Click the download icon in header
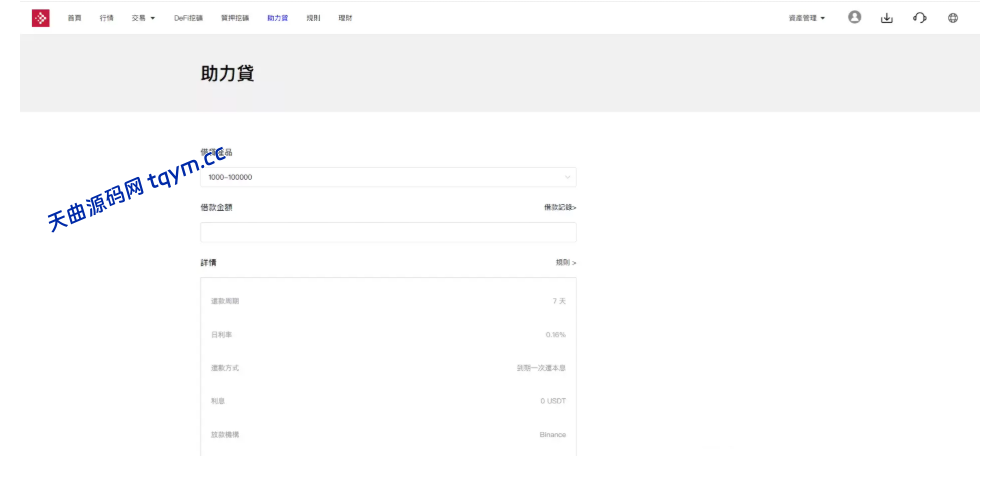This screenshot has height=487, width=995. pyautogui.click(x=886, y=18)
